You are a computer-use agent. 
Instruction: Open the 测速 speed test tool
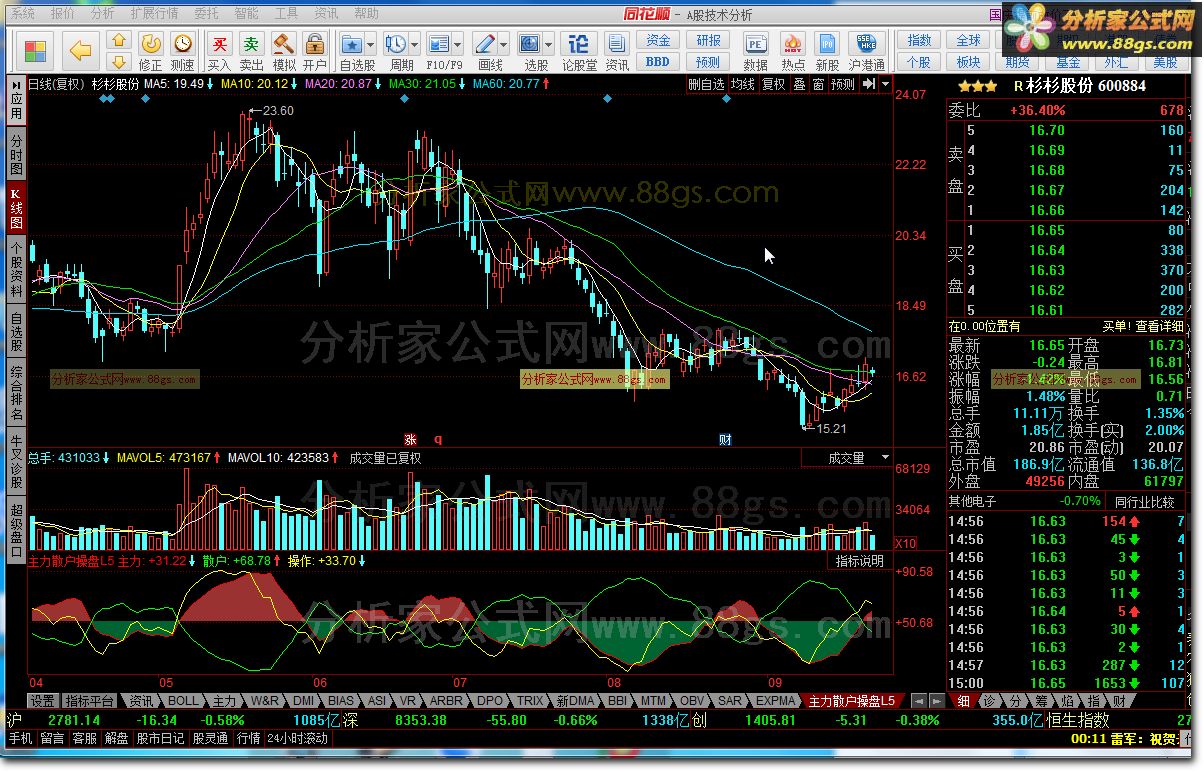[x=183, y=51]
